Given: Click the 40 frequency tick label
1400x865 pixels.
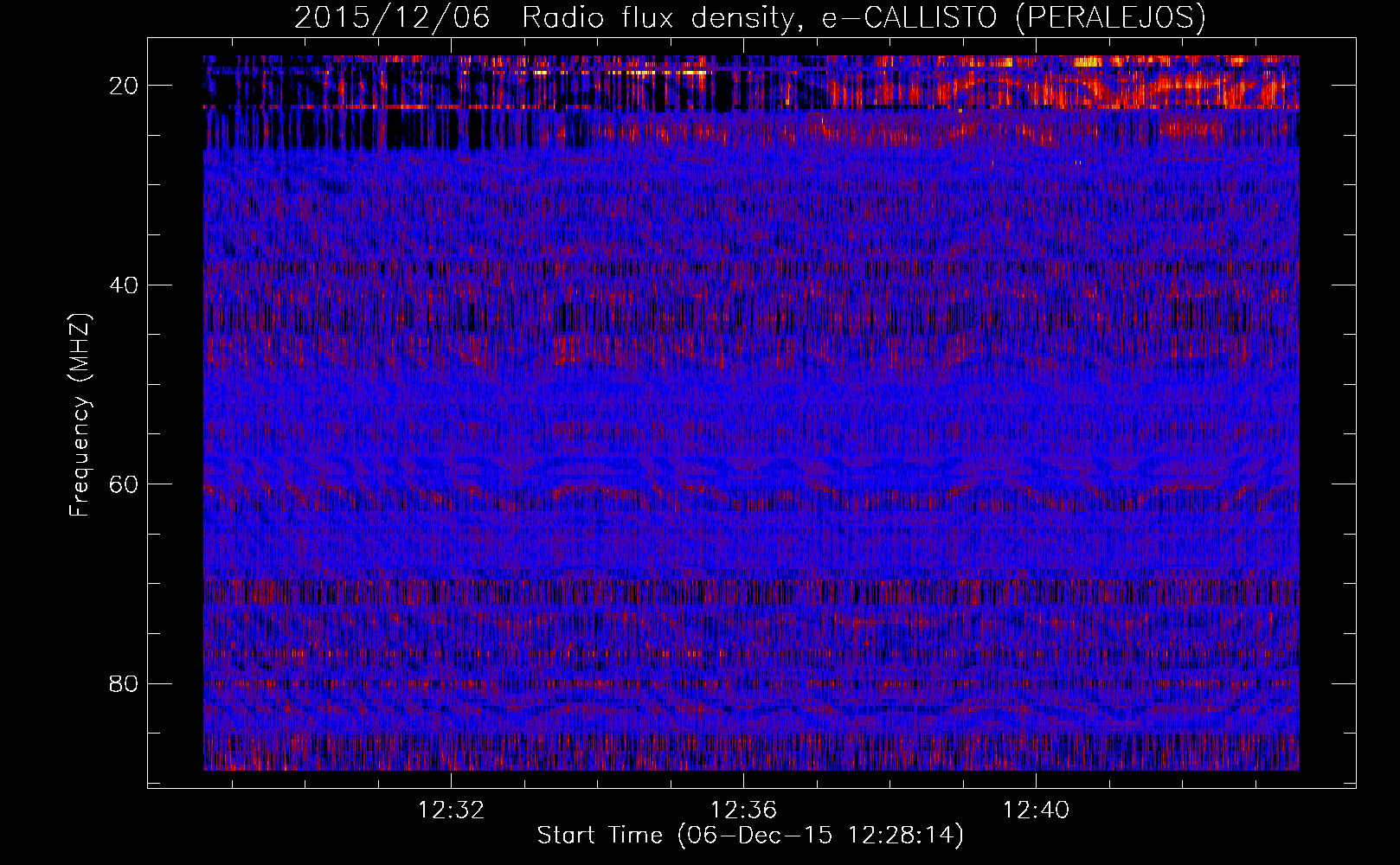Looking at the screenshot, I should 124,285.
